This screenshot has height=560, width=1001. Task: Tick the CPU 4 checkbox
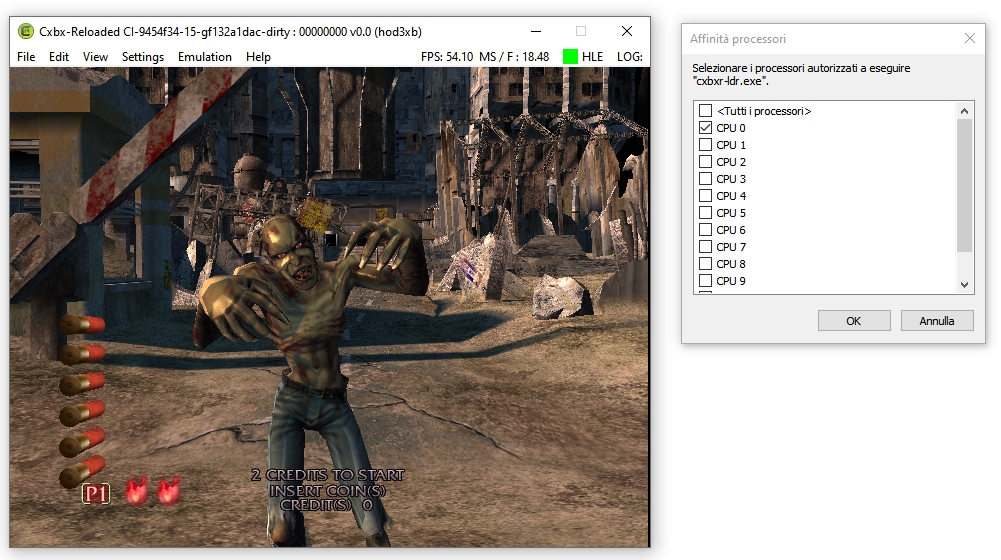point(705,195)
